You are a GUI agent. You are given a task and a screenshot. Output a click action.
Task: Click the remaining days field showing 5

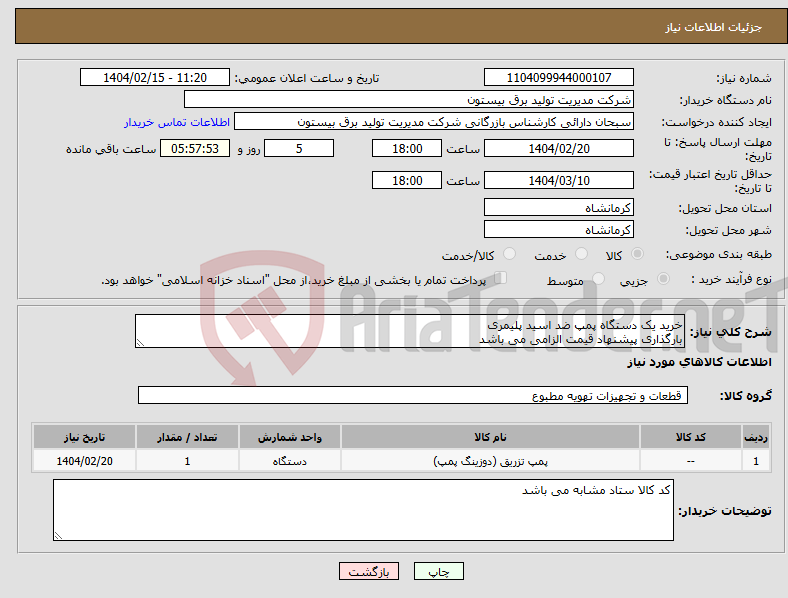tap(299, 149)
